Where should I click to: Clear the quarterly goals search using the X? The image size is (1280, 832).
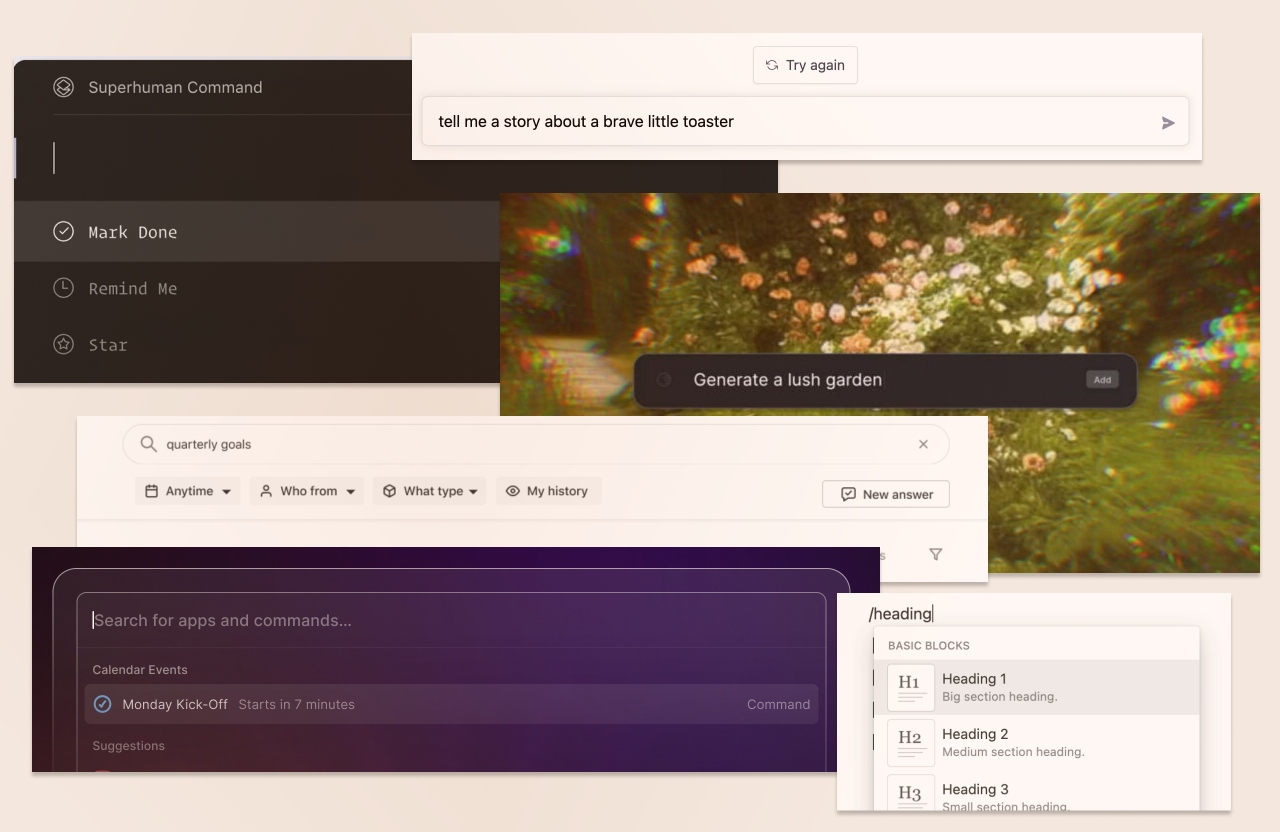coord(923,443)
